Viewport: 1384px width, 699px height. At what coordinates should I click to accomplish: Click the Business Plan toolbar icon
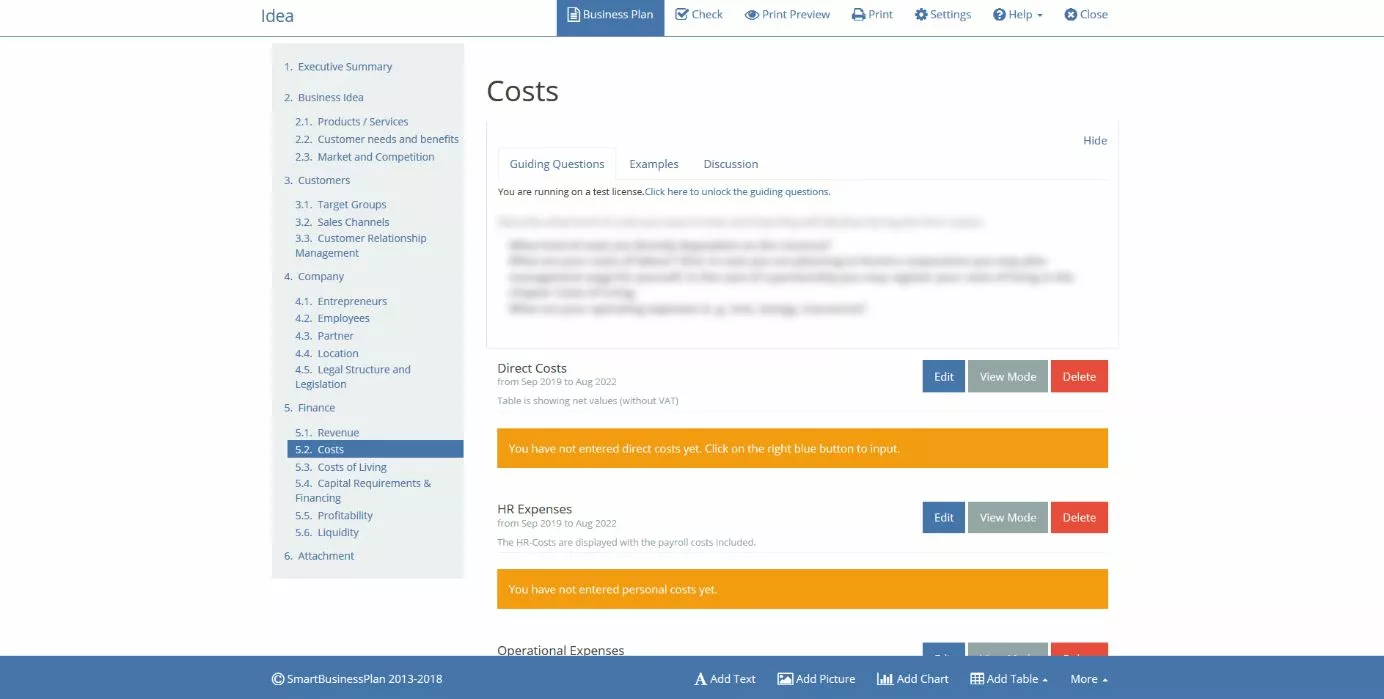(x=610, y=14)
